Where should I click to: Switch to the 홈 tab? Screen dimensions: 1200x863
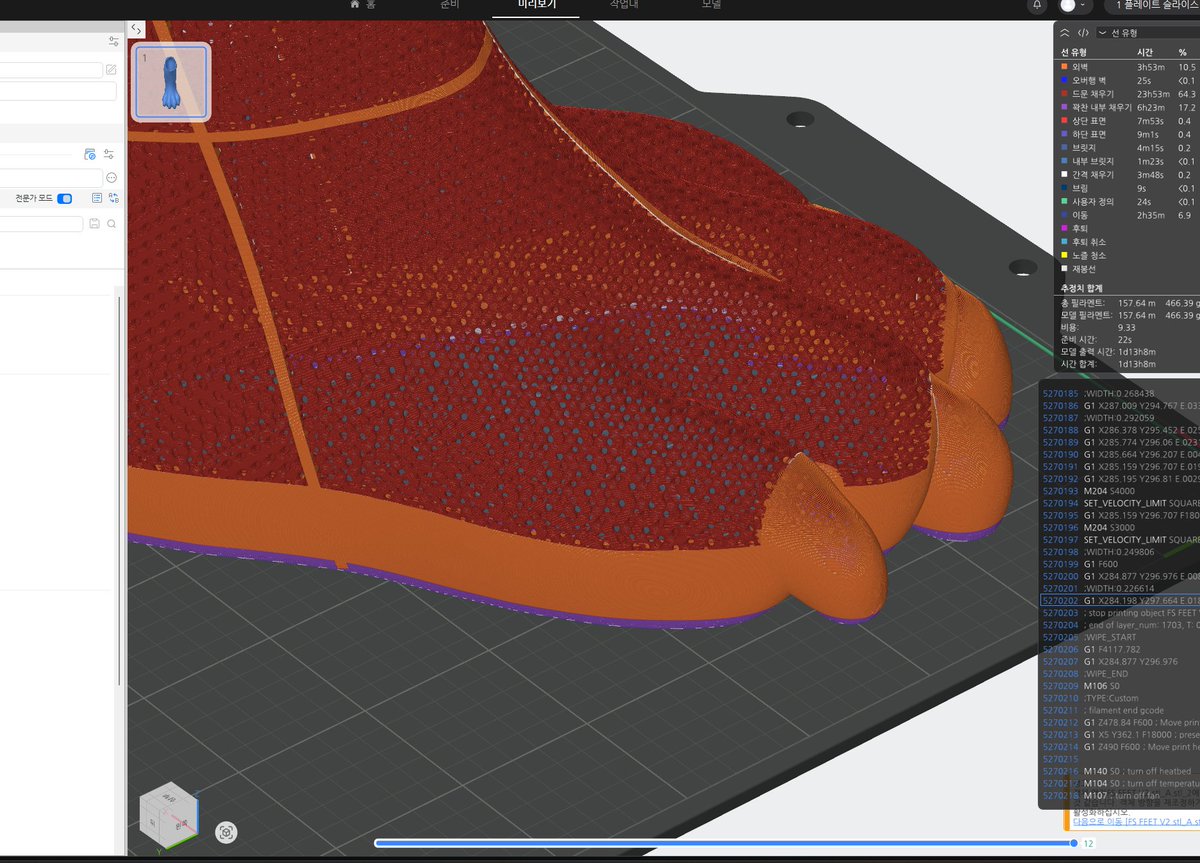[362, 5]
